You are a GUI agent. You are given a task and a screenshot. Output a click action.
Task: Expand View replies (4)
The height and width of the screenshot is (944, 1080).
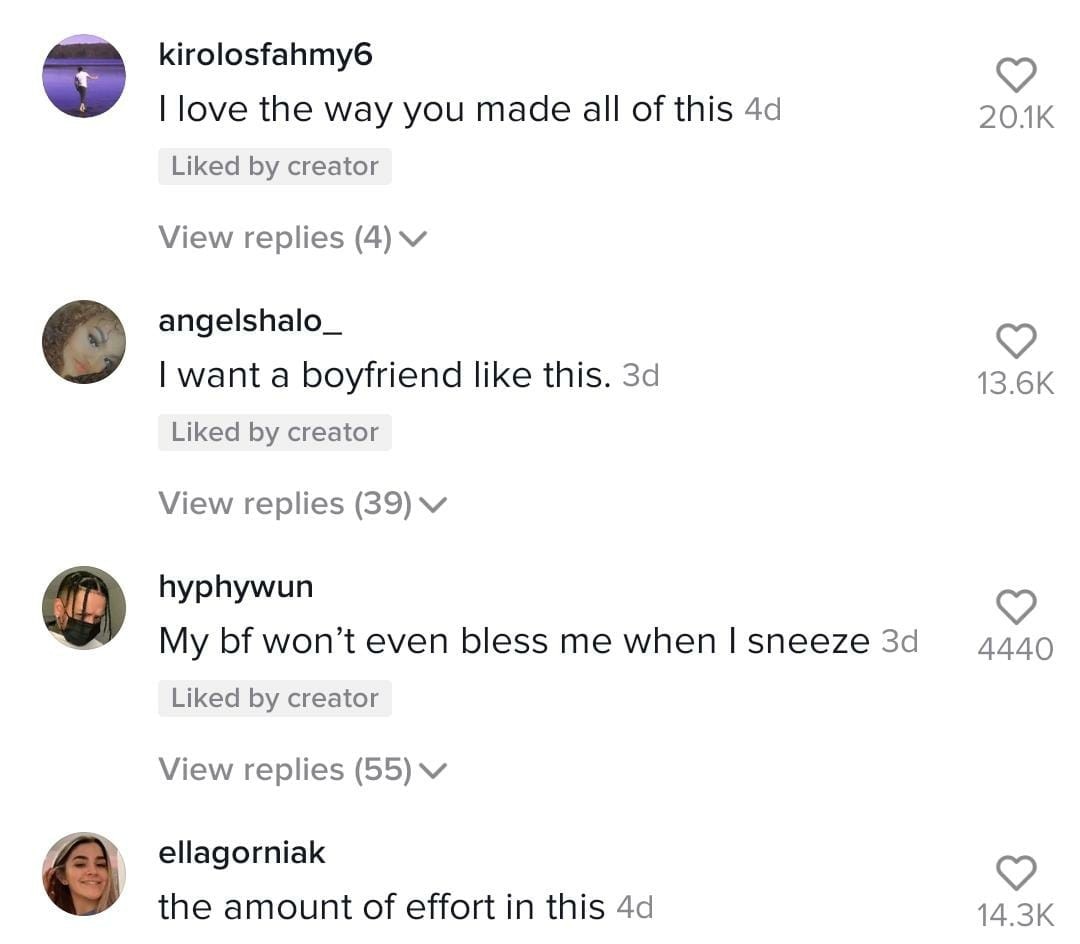[x=292, y=238]
